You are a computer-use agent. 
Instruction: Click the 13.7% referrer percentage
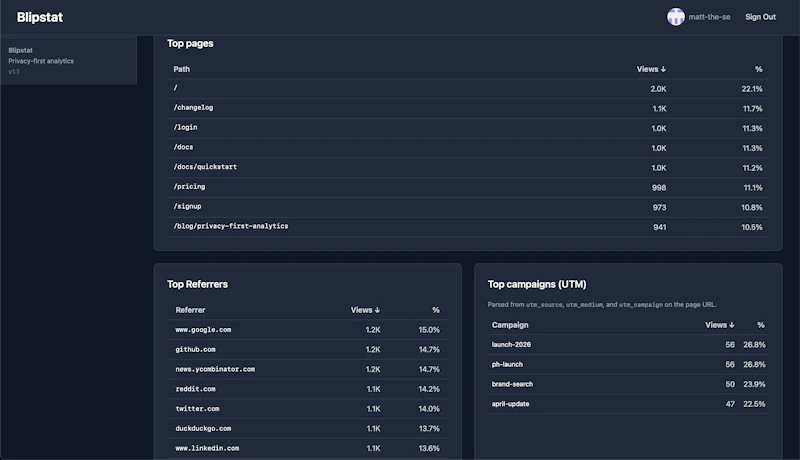pyautogui.click(x=429, y=429)
